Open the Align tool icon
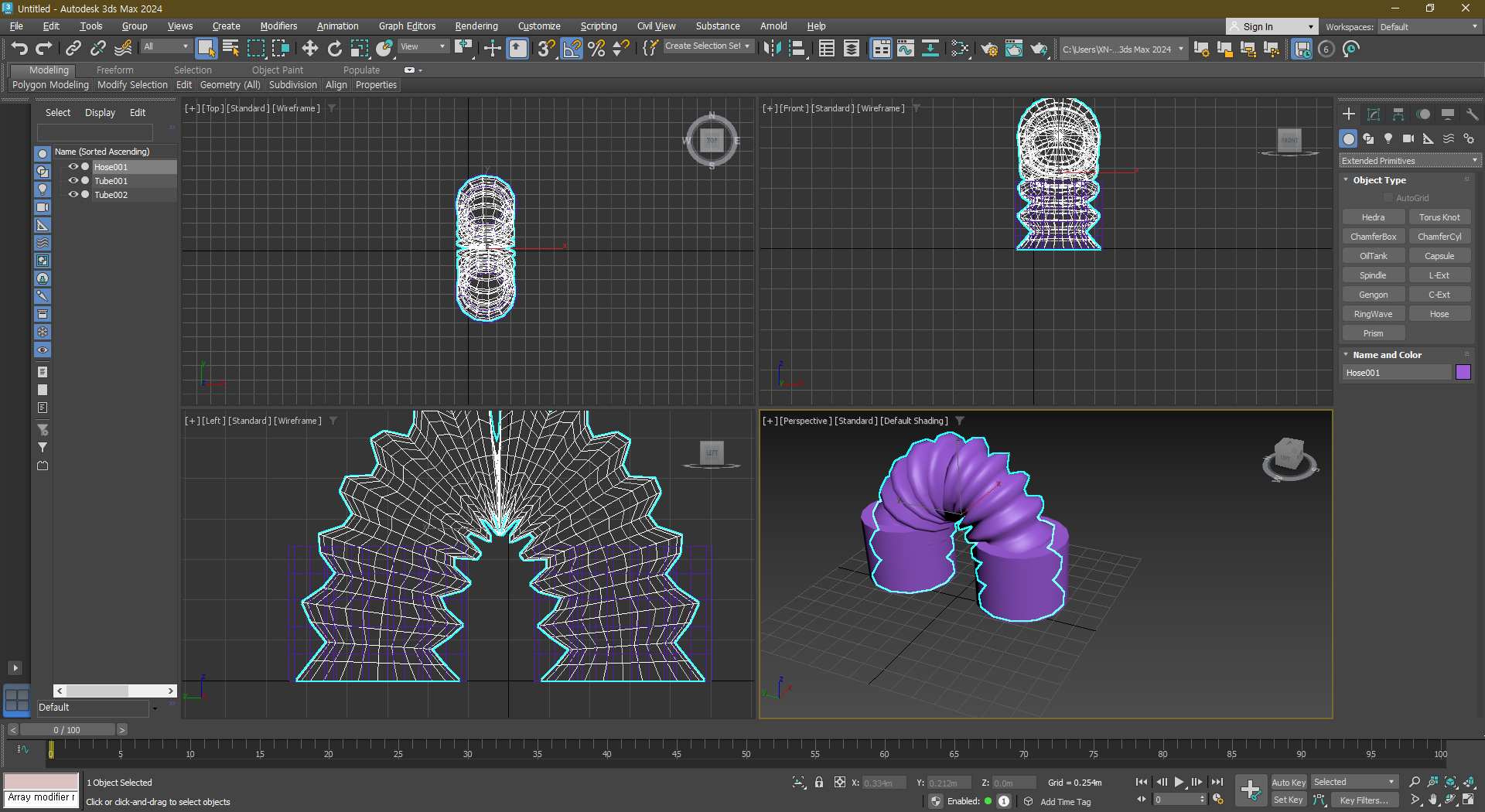Screen dimensions: 1485x812 (x=797, y=49)
